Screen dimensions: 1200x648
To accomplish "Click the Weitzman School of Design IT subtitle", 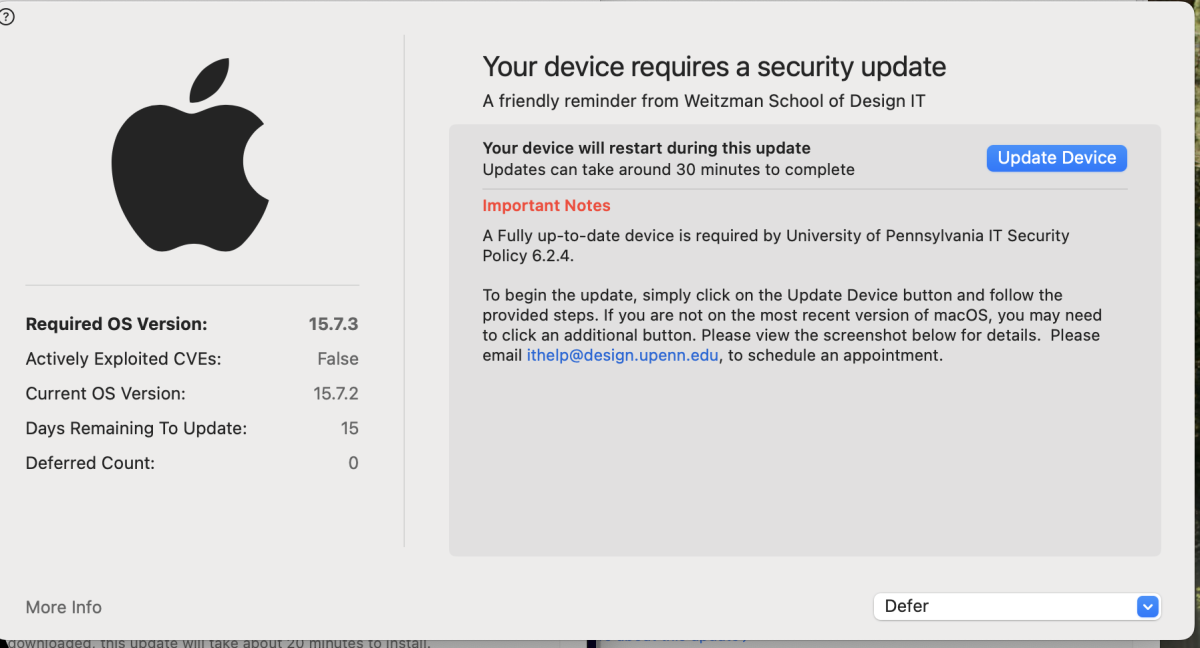I will pos(703,100).
